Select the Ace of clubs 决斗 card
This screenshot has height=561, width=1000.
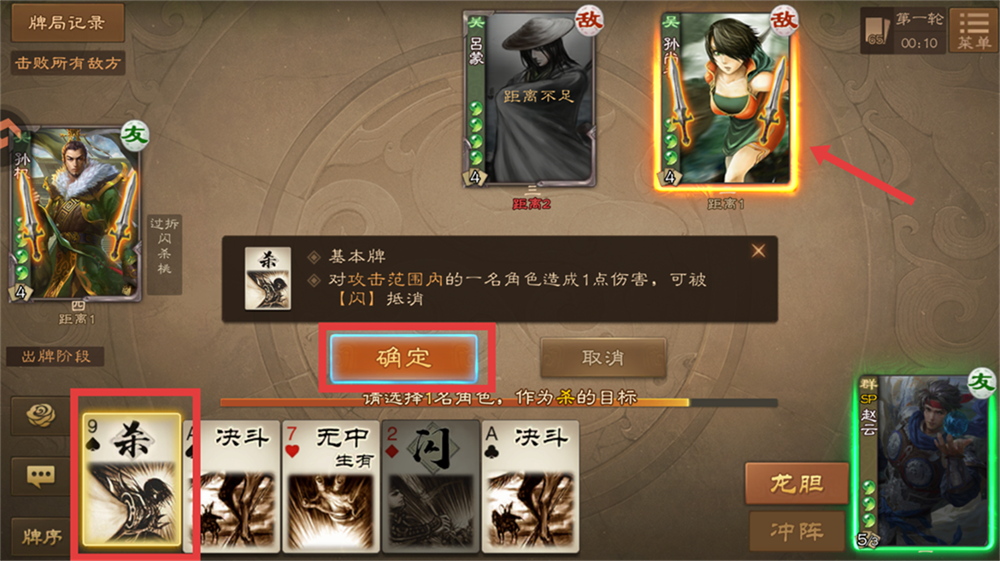[x=530, y=486]
